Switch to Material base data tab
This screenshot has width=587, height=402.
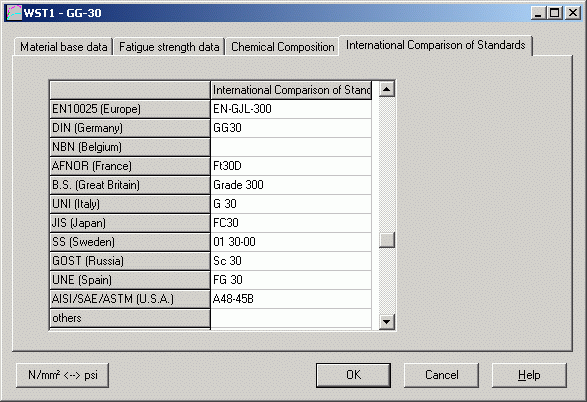[64, 47]
